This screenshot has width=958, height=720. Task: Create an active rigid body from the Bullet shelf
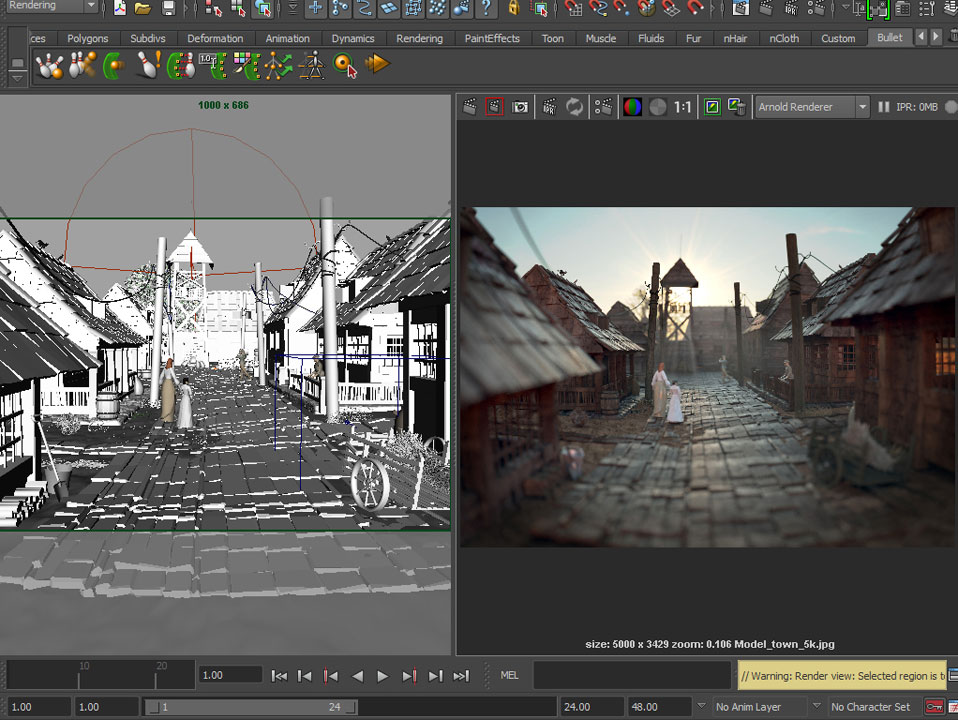pos(50,64)
